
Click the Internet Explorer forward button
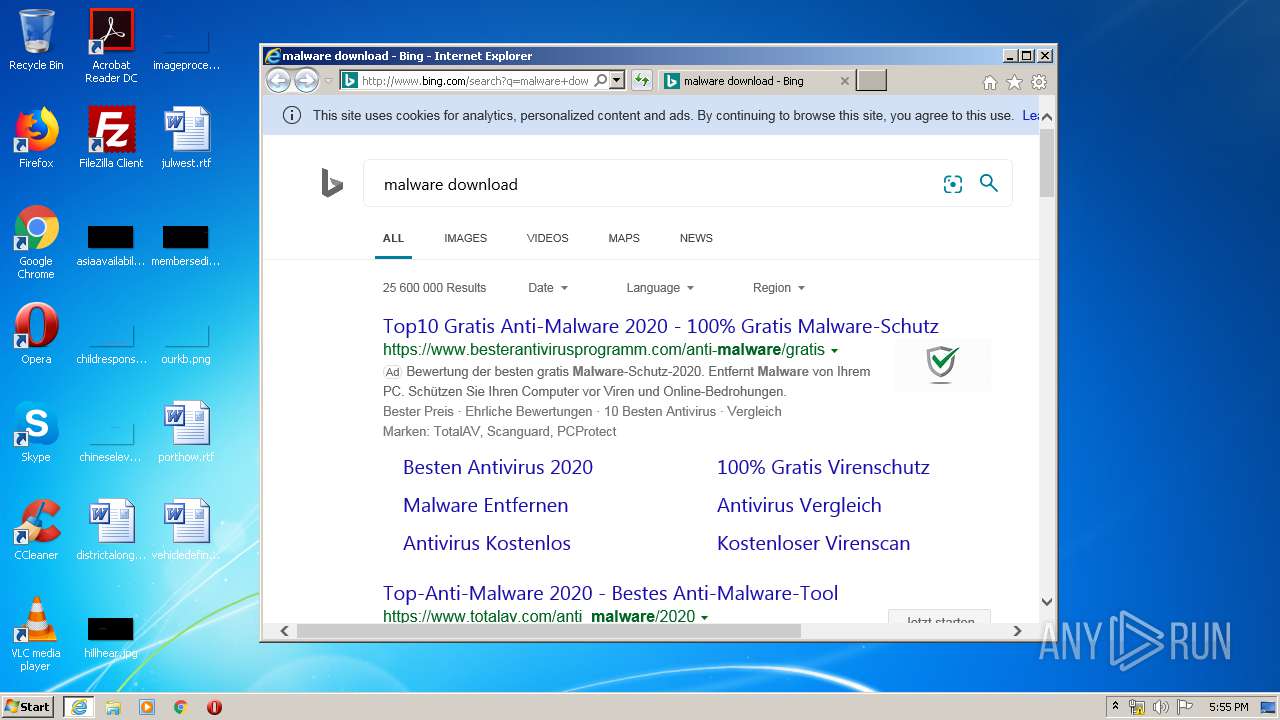(306, 81)
